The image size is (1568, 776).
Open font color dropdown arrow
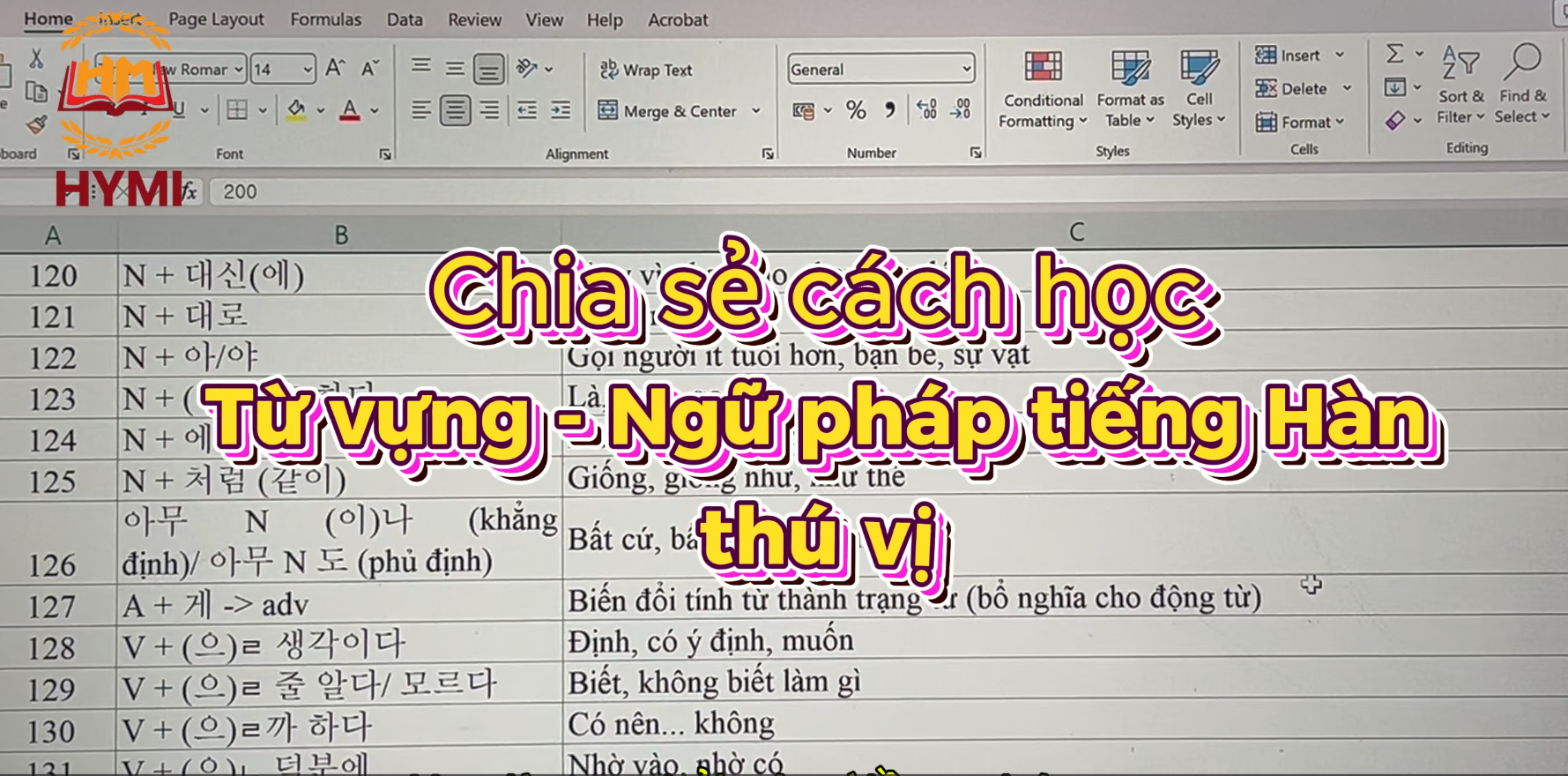[375, 111]
